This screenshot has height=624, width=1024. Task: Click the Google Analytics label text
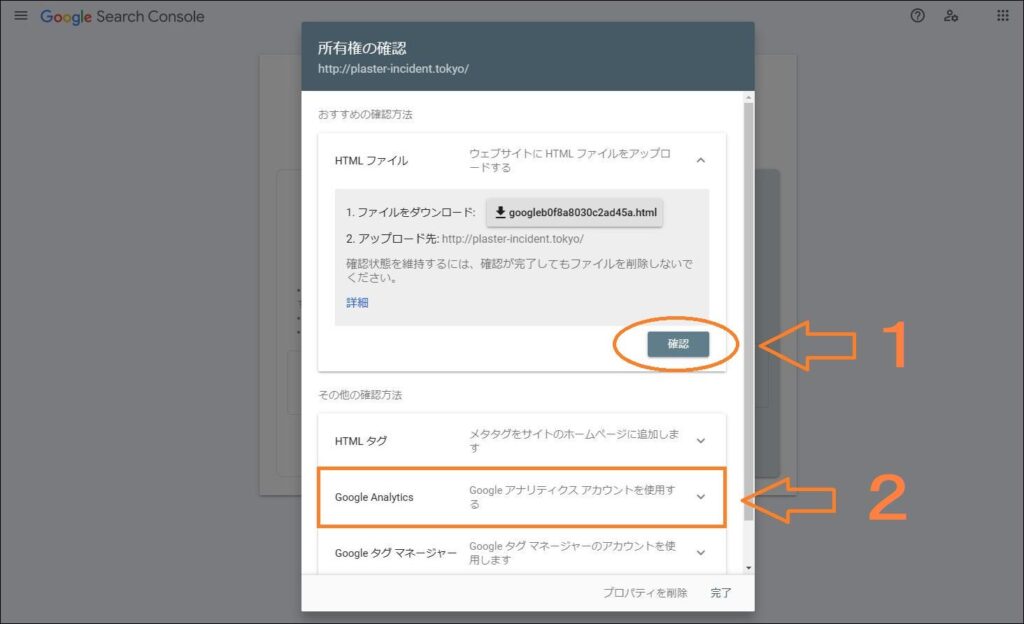point(374,497)
